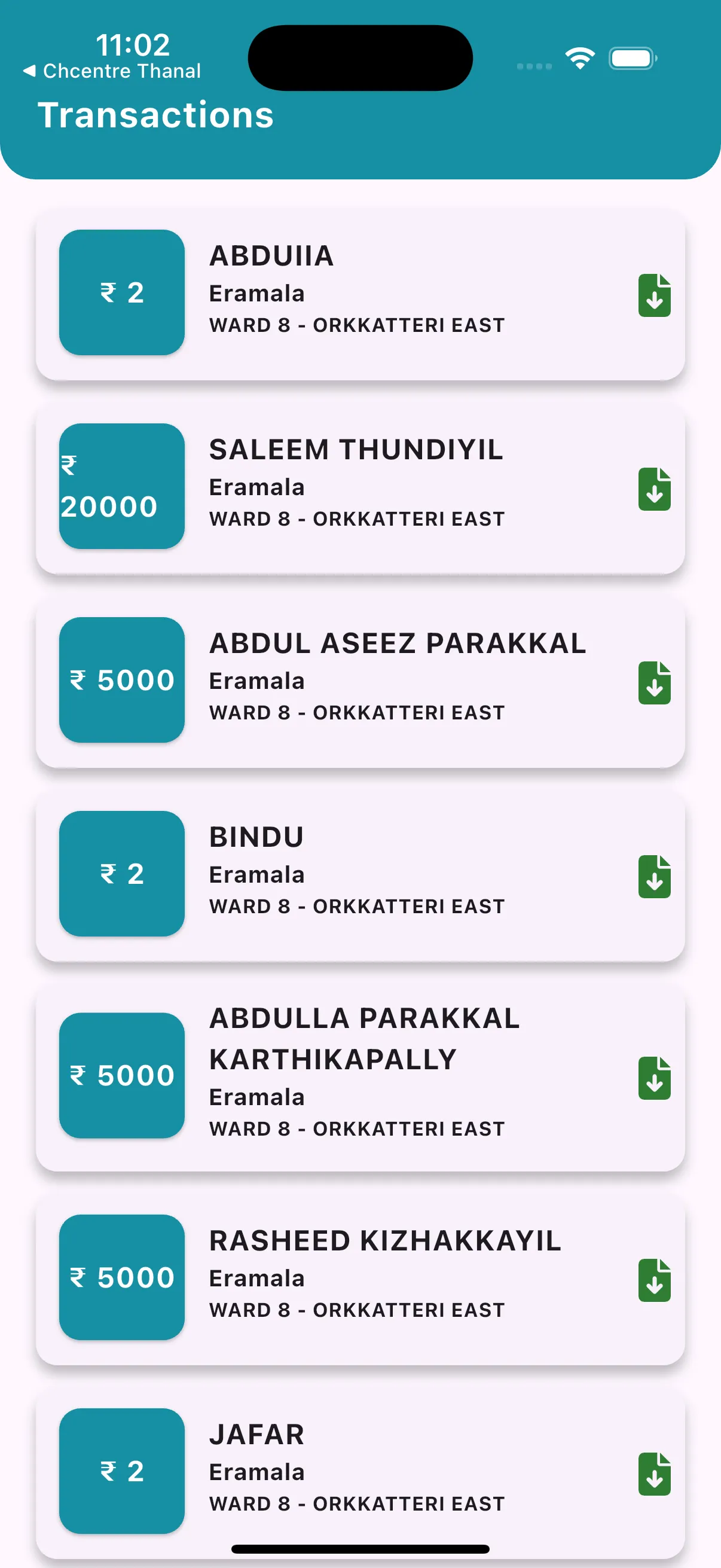This screenshot has height=1568, width=721.
Task: Tap the battery status indicator
Action: (633, 59)
